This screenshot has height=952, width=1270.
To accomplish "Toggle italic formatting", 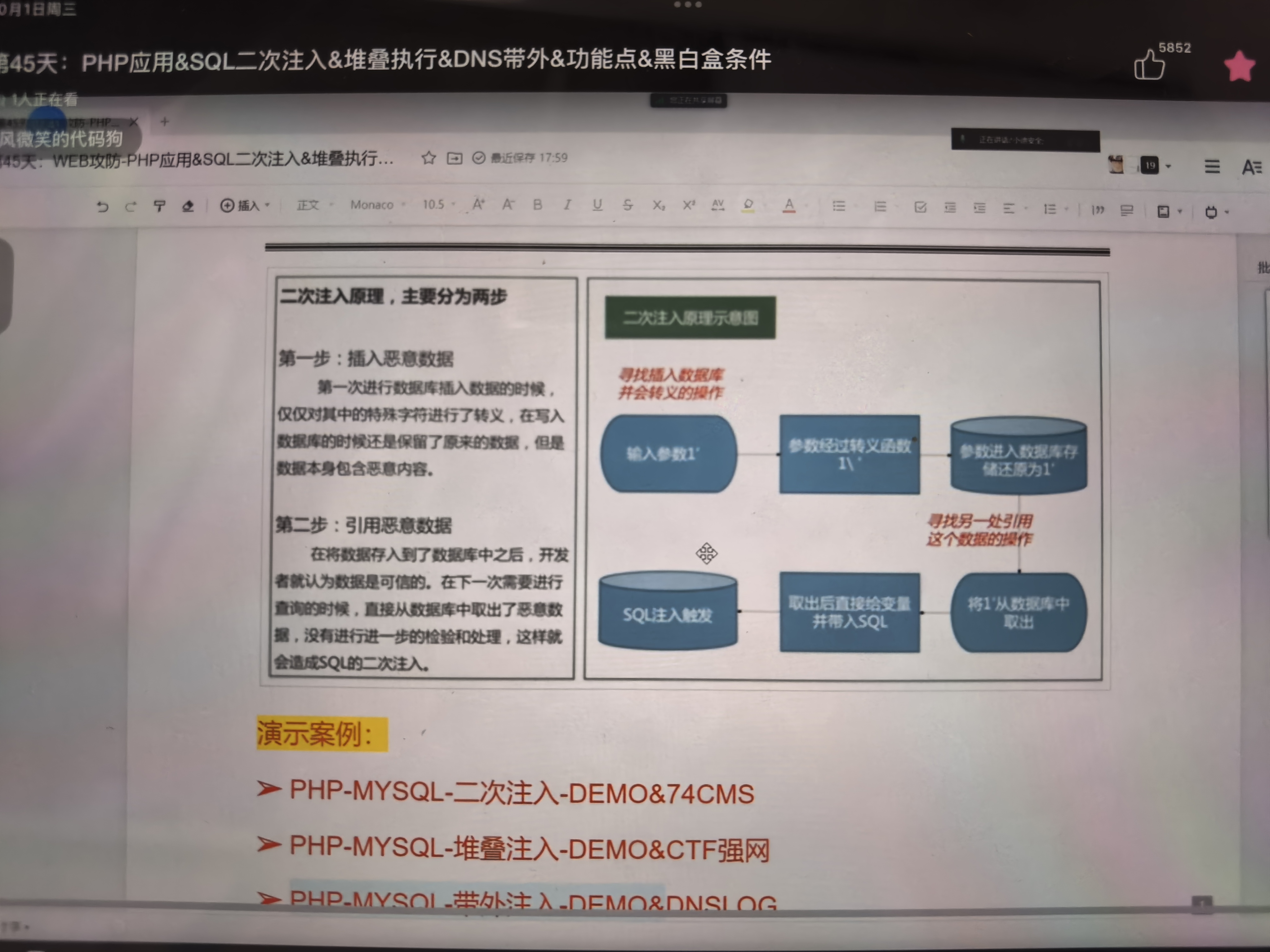I will (x=567, y=204).
